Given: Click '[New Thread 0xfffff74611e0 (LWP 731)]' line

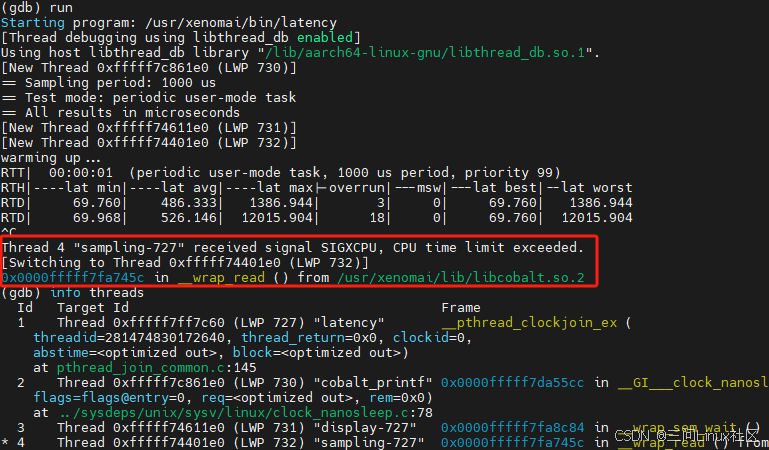Looking at the screenshot, I should [149, 127].
